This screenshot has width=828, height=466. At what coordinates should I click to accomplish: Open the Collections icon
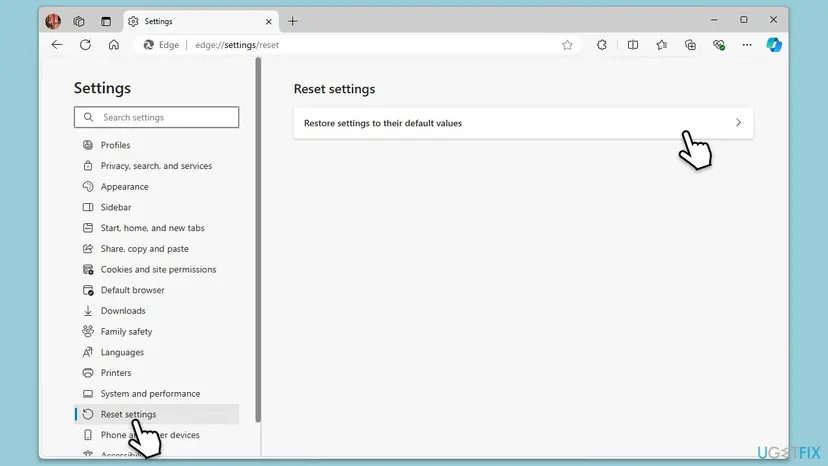(x=690, y=45)
